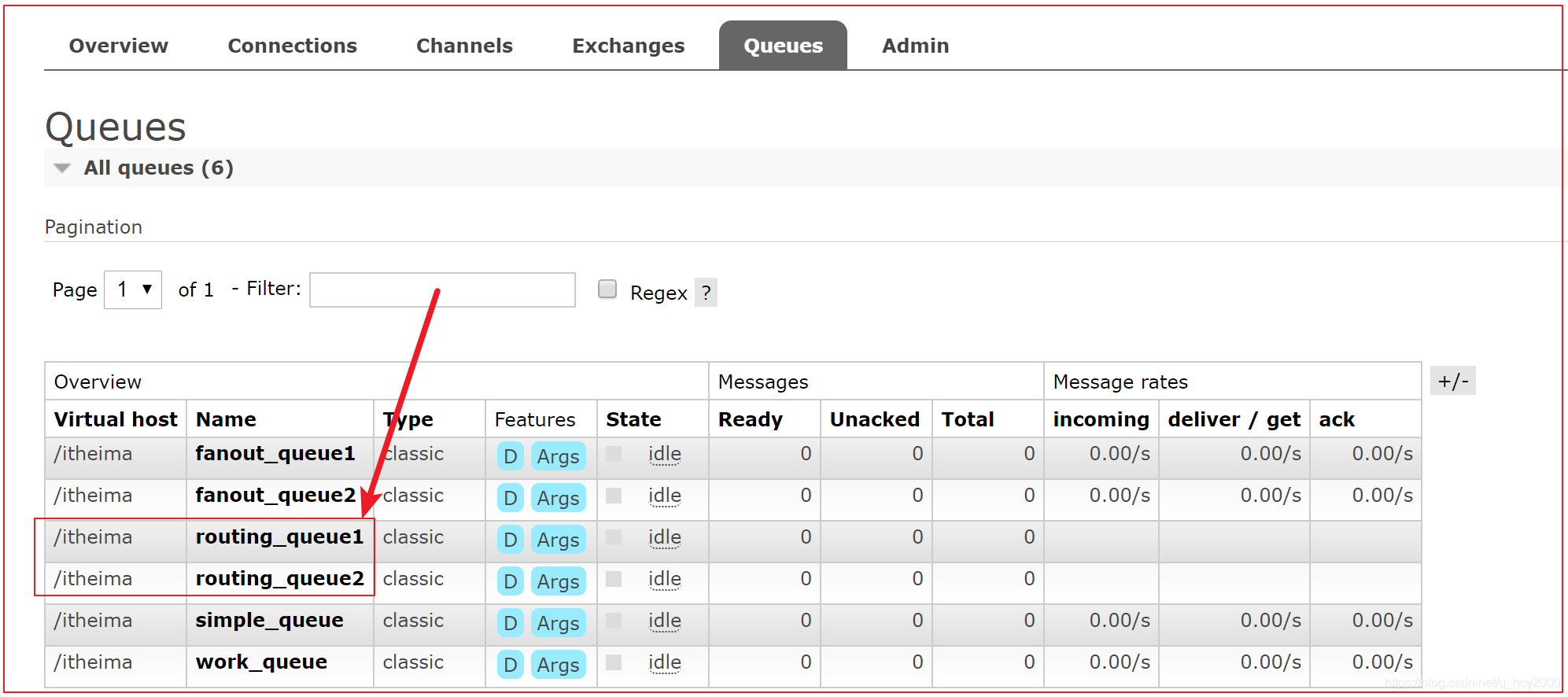Click incoming rate 0.00/s for fanout_queue1
Viewport: 1568px width, 697px height.
click(1120, 454)
